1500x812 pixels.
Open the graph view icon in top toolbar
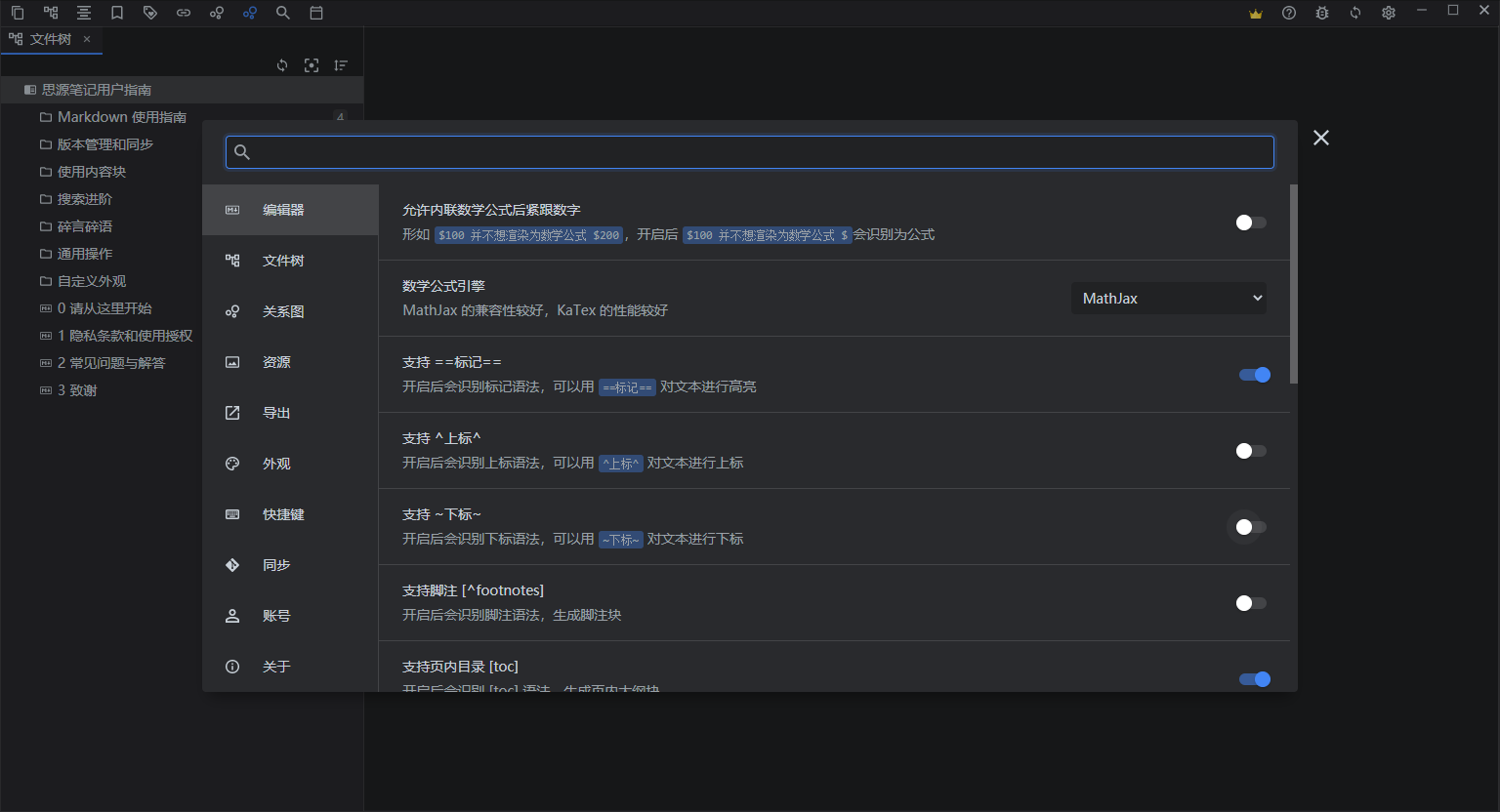[x=217, y=13]
